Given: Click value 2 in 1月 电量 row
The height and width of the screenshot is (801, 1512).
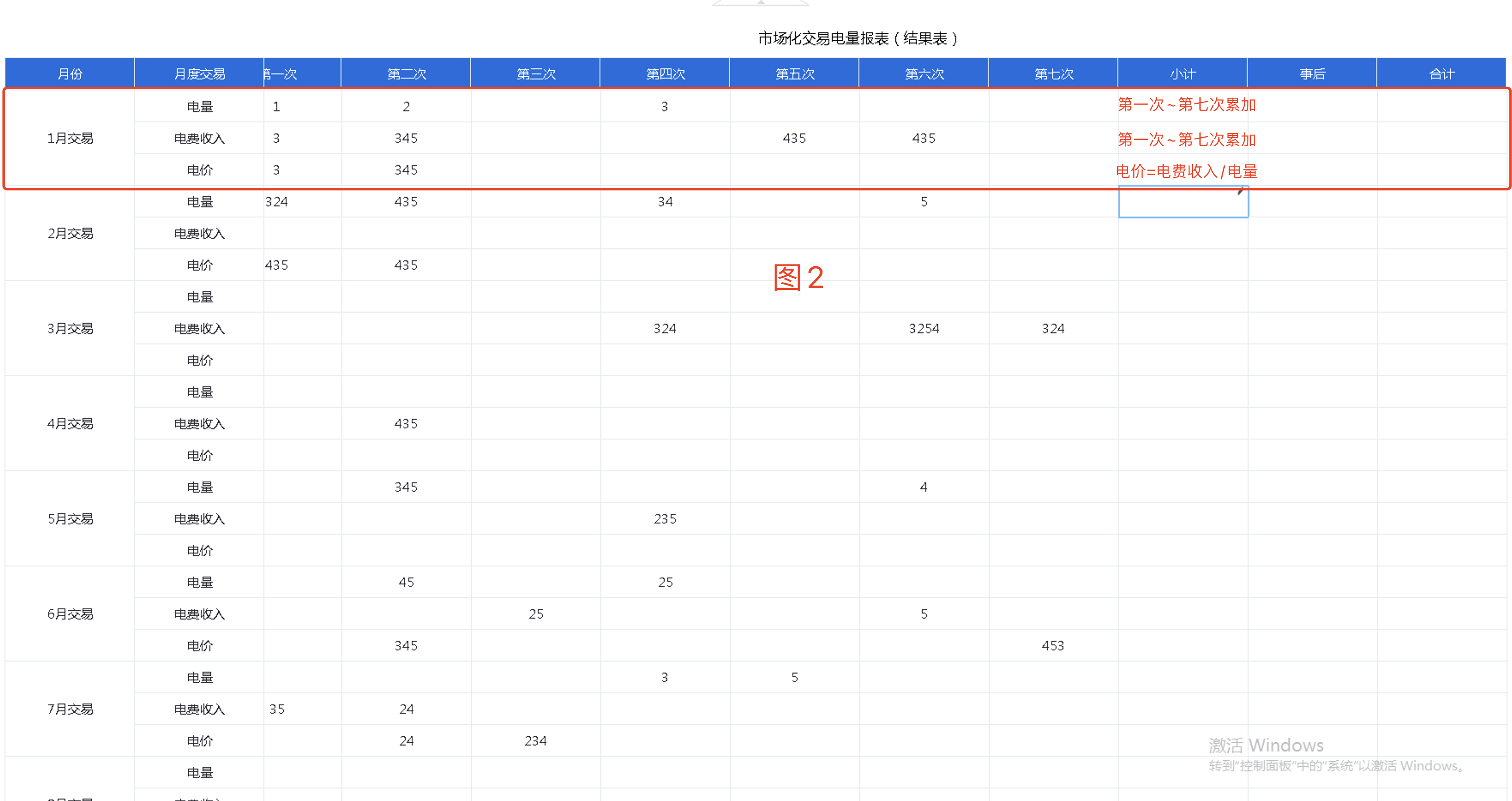Looking at the screenshot, I should tap(406, 107).
